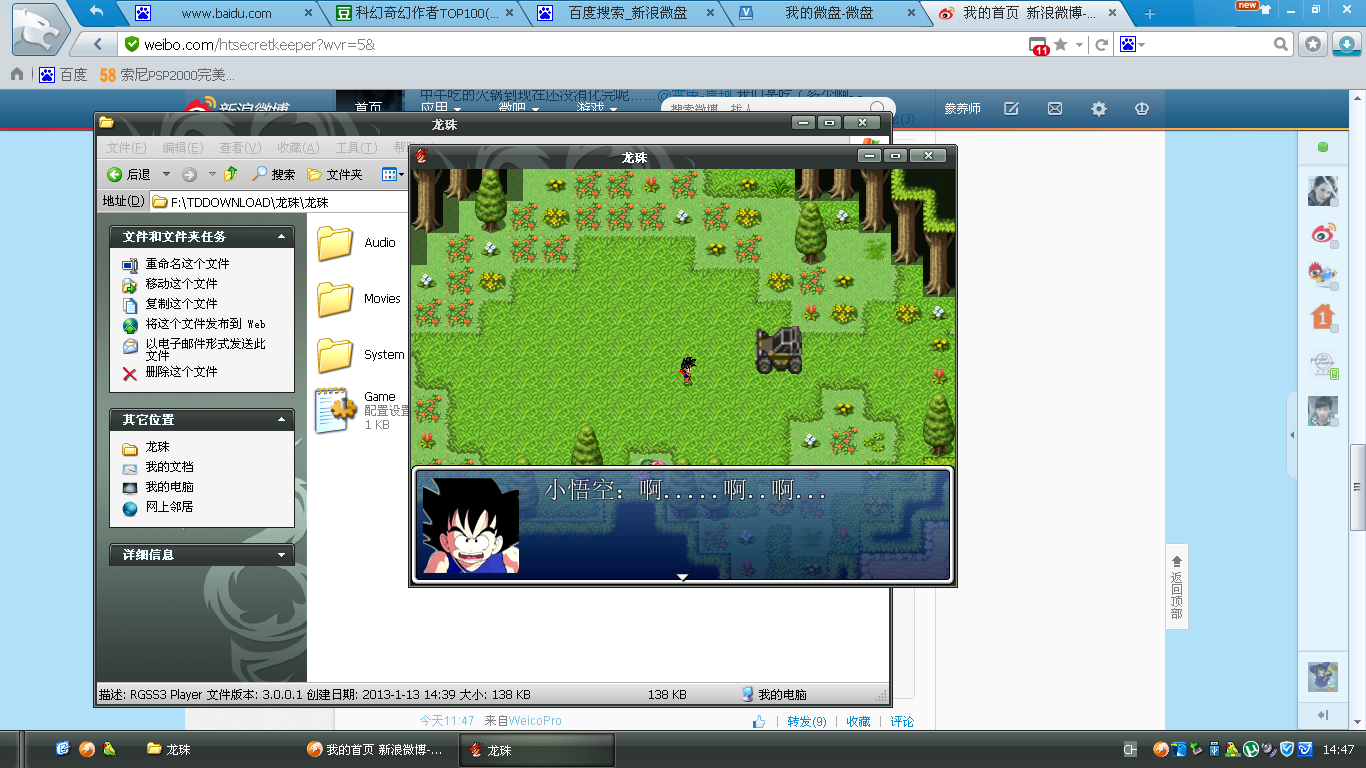Open the browser downloads button

[1345, 44]
